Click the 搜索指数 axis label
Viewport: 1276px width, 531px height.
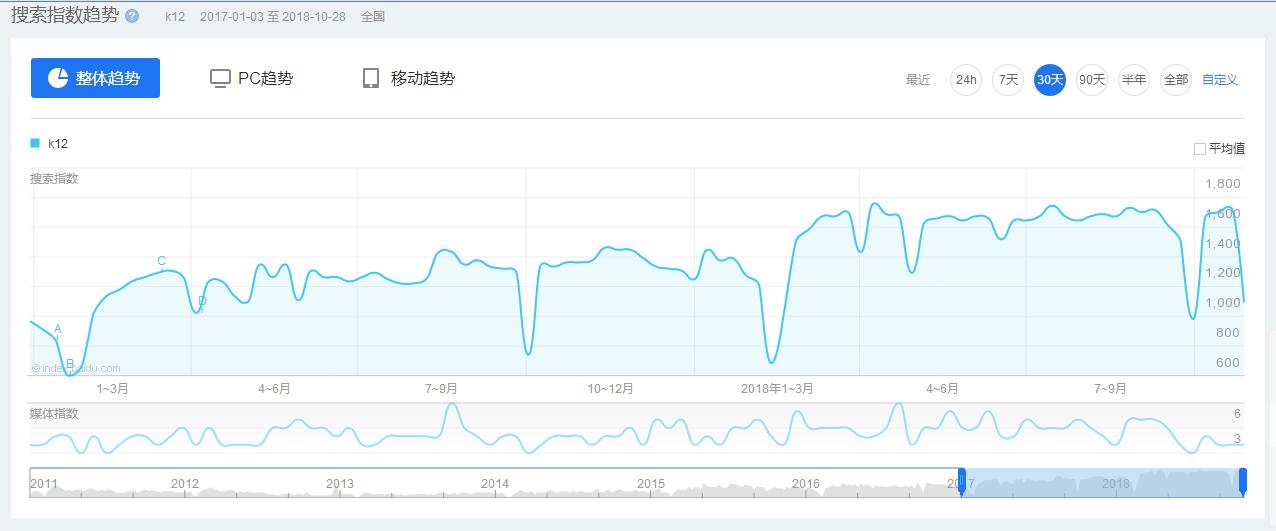(54, 179)
